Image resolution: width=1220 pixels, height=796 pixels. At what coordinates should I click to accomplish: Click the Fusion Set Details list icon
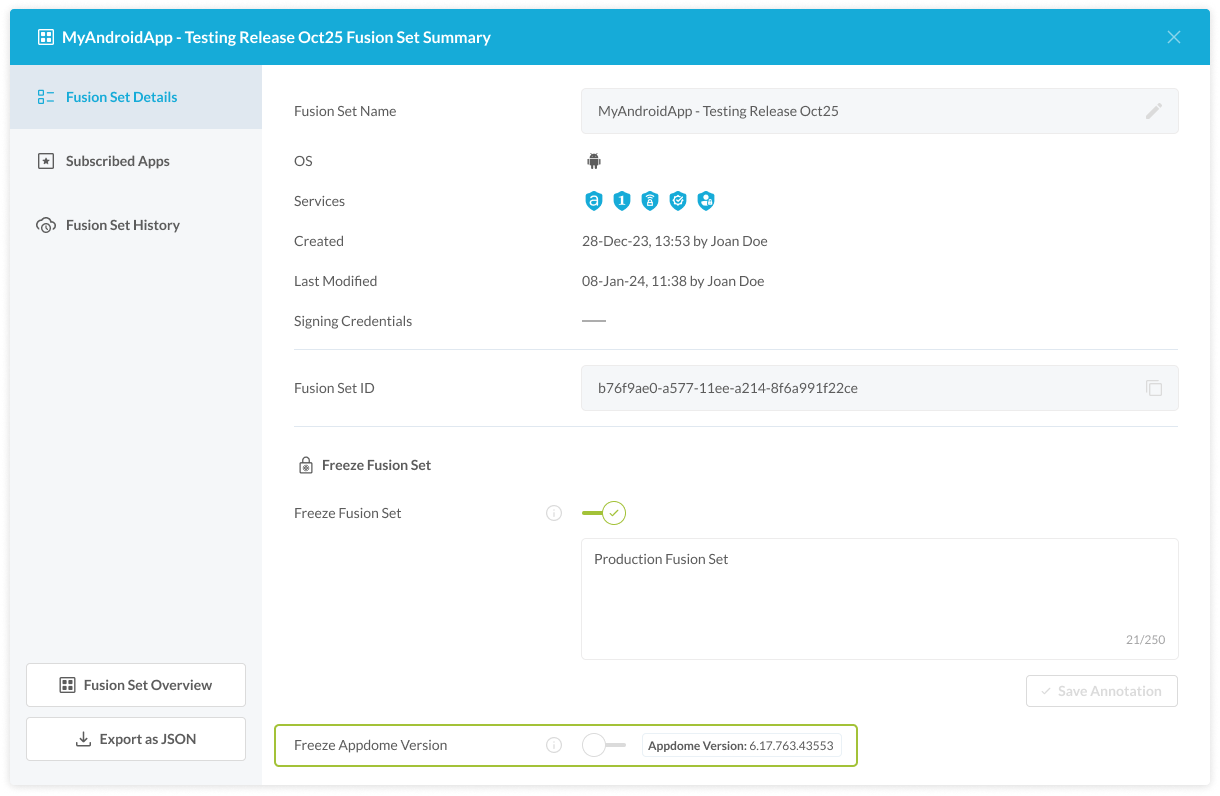(x=45, y=97)
